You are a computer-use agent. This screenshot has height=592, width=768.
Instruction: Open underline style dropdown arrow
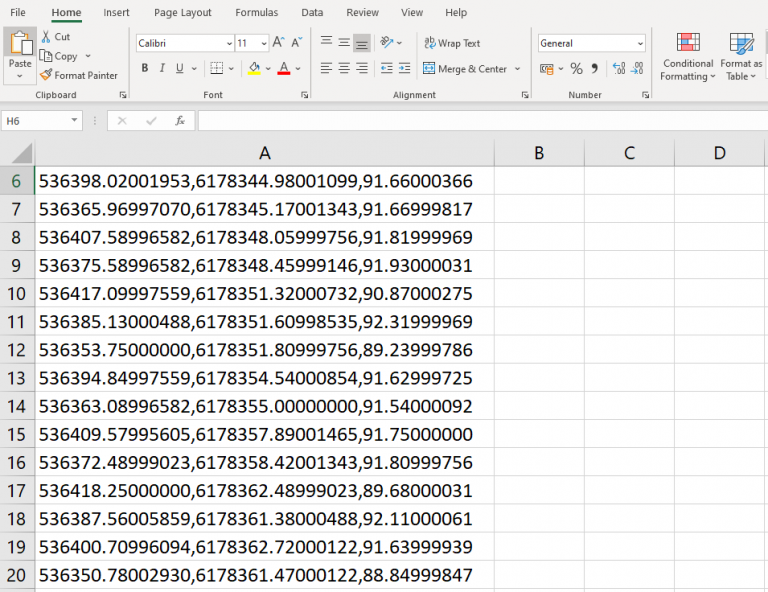(194, 69)
